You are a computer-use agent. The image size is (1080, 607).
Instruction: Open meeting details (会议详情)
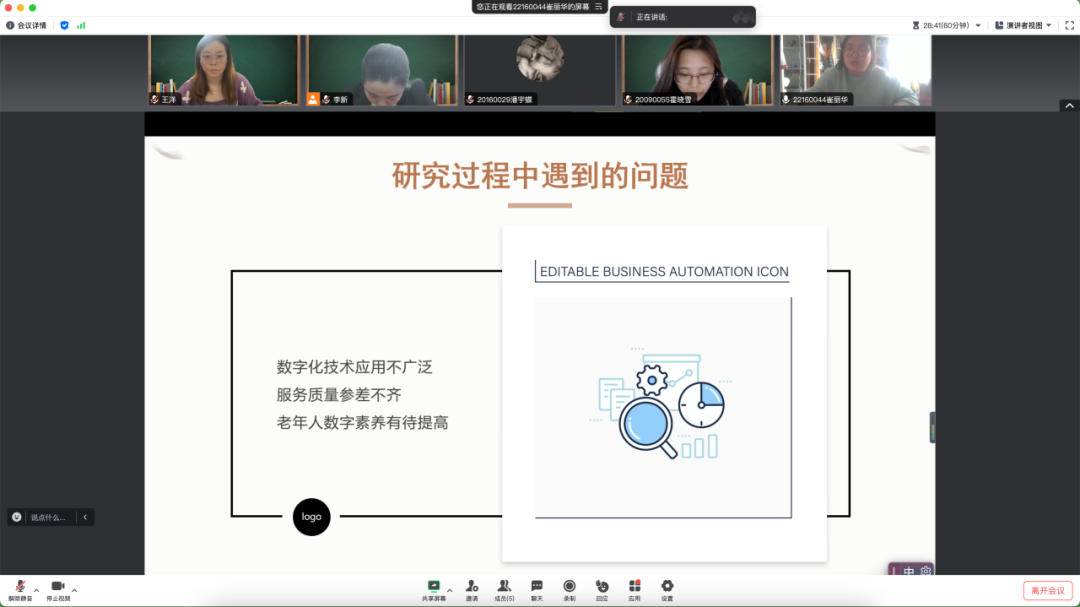(27, 25)
